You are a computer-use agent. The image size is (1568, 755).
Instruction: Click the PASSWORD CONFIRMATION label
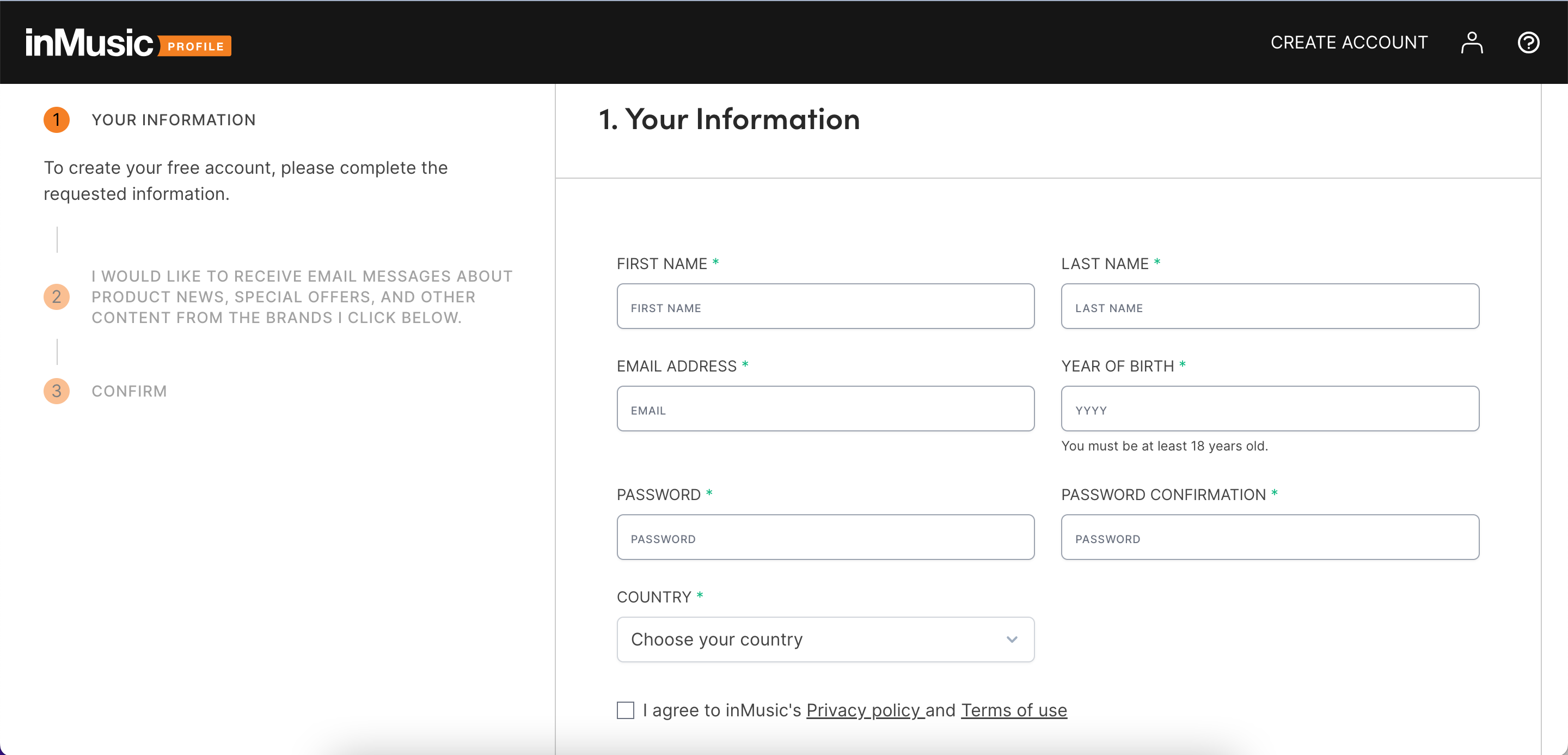(1163, 495)
